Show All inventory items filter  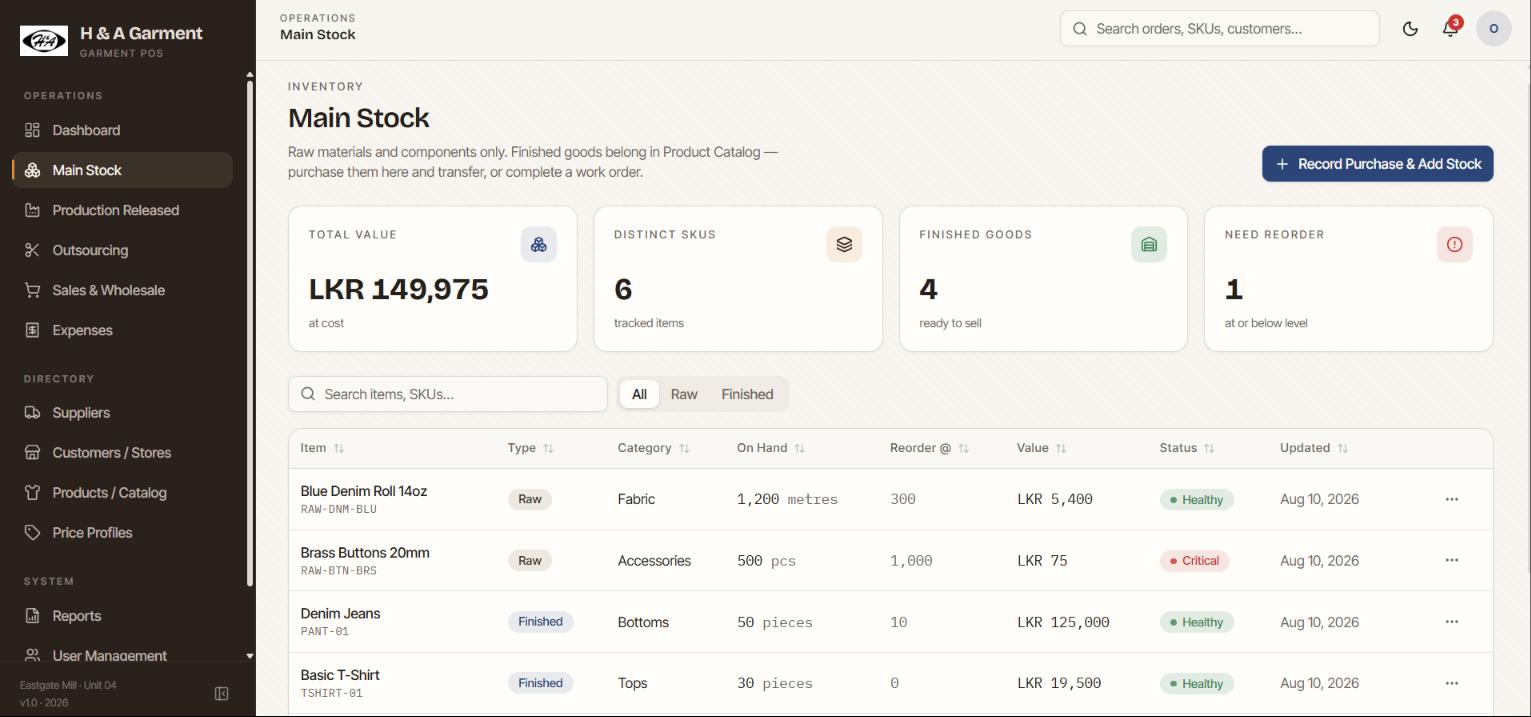tap(639, 394)
